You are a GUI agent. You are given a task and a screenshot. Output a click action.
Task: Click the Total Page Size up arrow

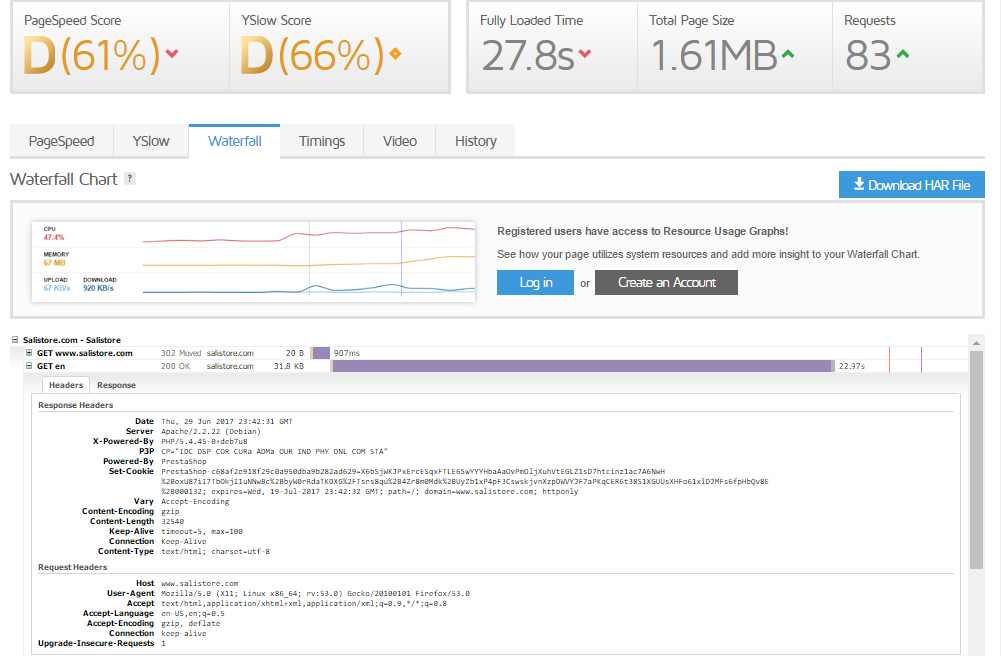(x=788, y=54)
